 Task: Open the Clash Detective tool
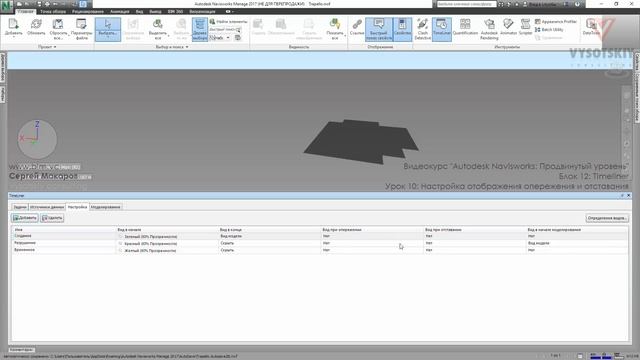pos(422,29)
